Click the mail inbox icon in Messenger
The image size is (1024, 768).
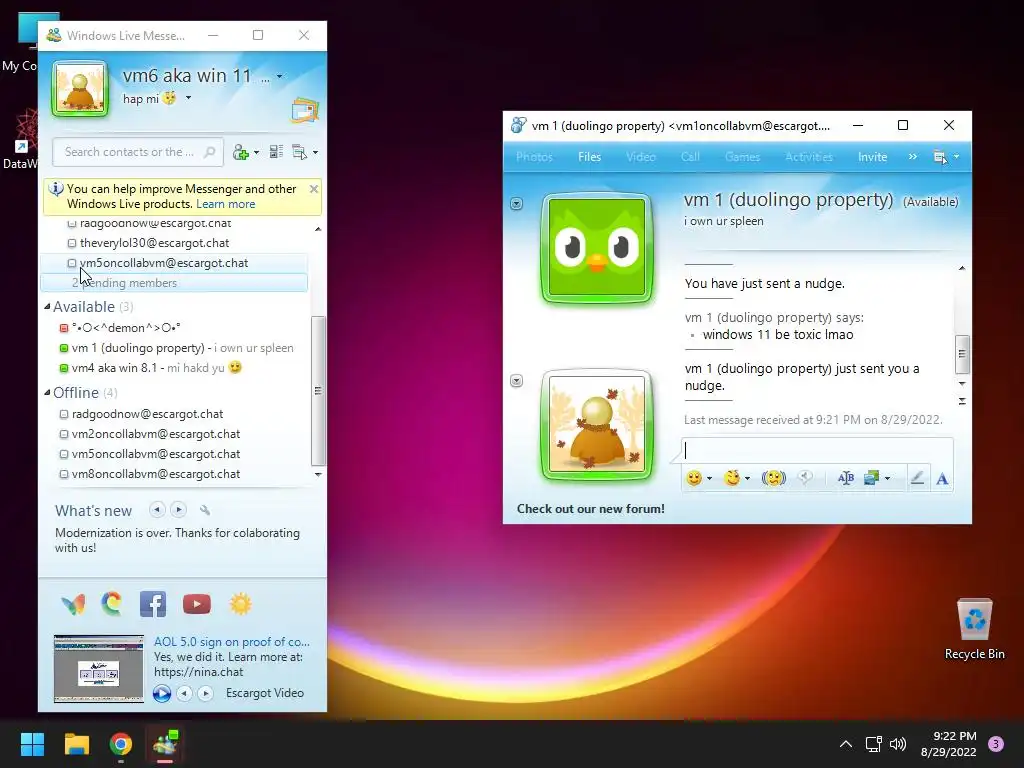(x=304, y=110)
